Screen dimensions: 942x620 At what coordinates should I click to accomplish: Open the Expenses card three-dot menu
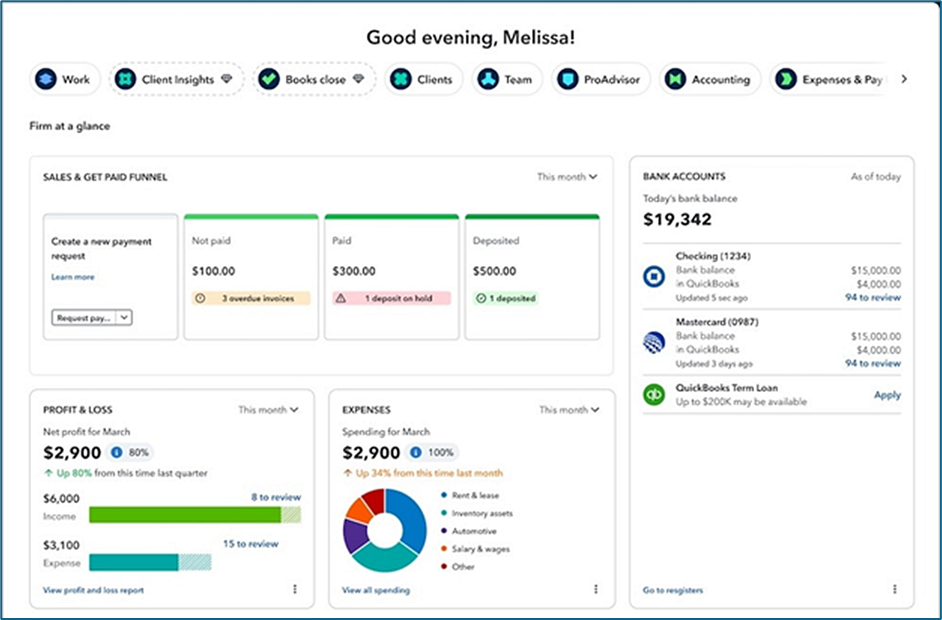[596, 590]
